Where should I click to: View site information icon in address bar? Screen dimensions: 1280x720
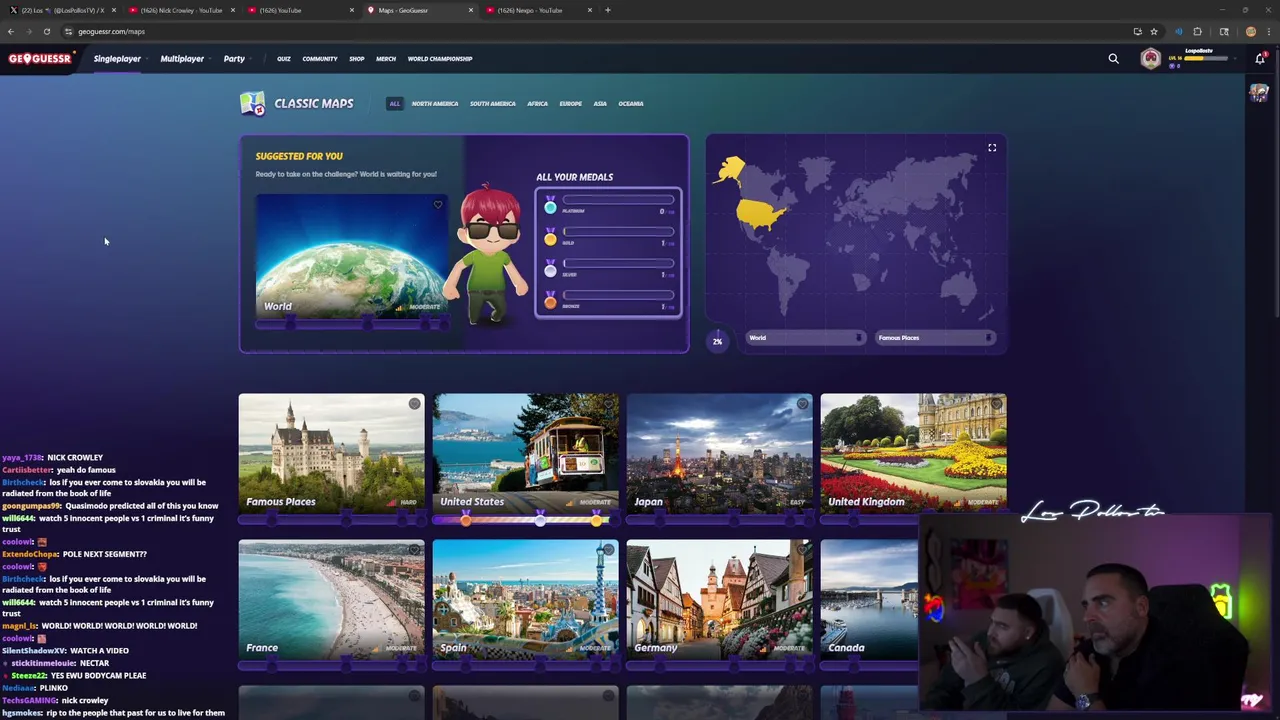(68, 31)
